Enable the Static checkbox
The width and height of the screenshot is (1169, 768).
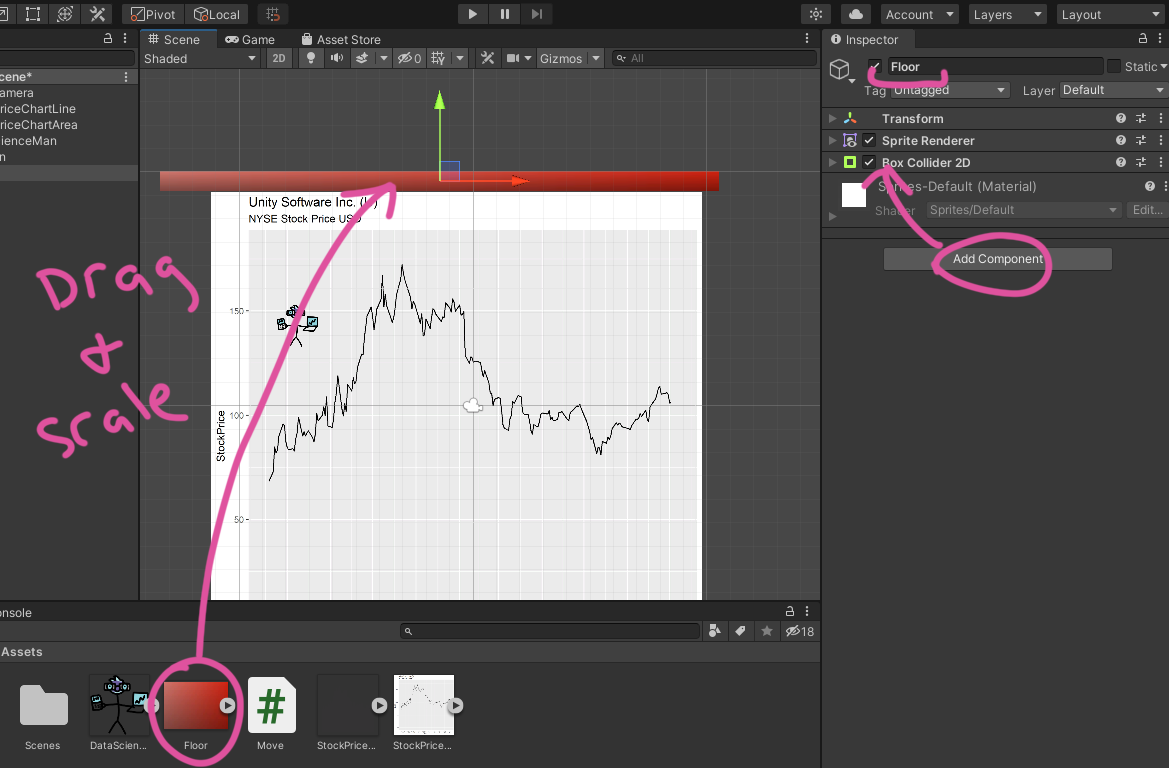pyautogui.click(x=1114, y=66)
